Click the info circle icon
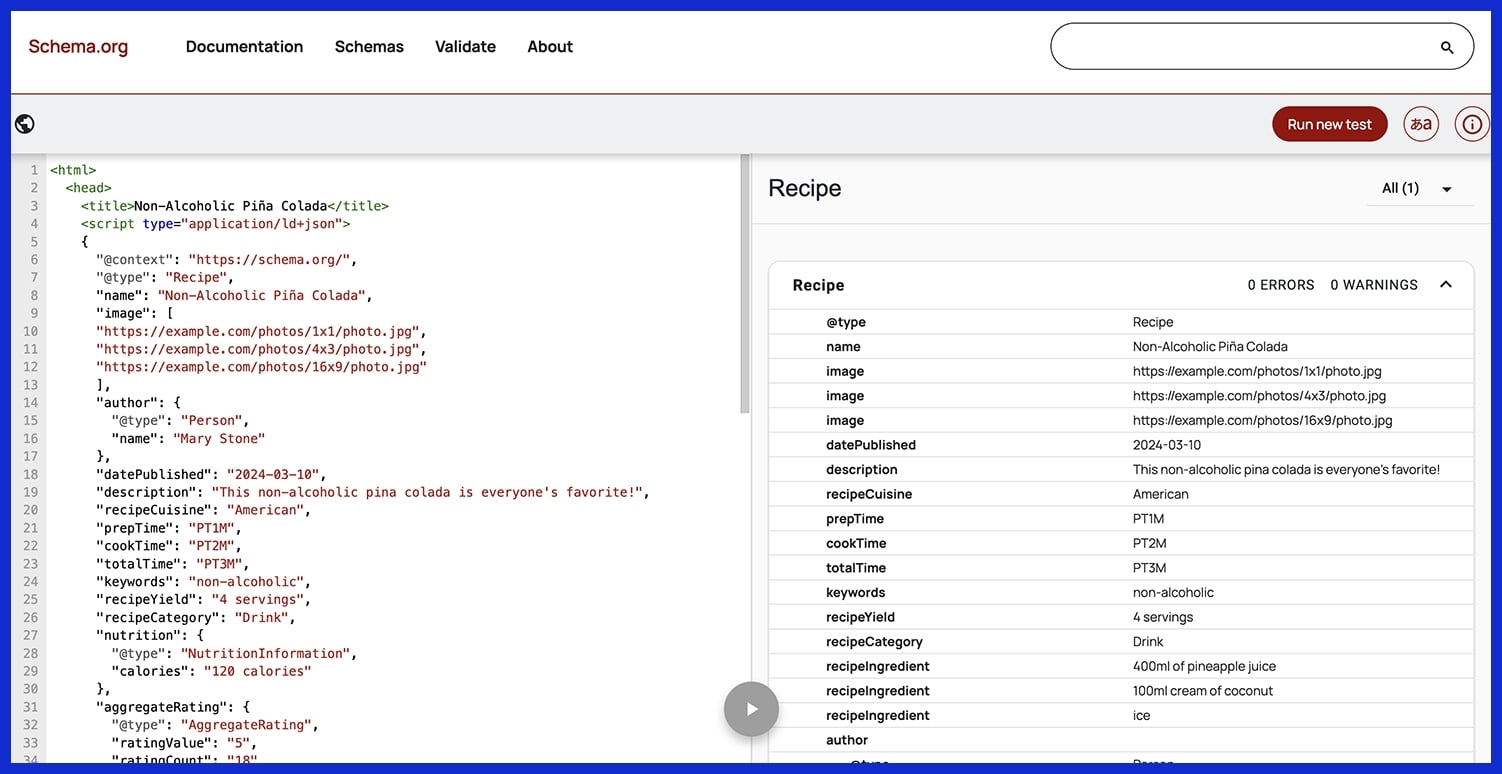Image resolution: width=1502 pixels, height=774 pixels. click(x=1471, y=124)
